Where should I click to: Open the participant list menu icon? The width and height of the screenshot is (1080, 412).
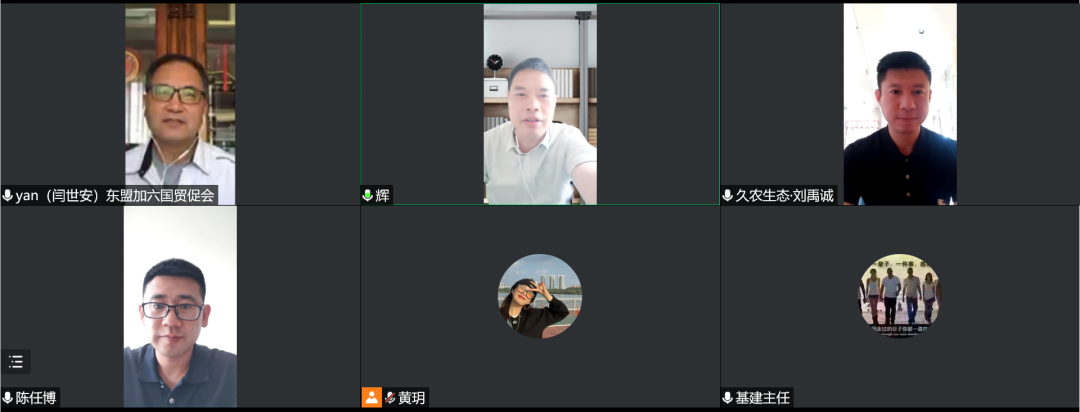coord(16,362)
